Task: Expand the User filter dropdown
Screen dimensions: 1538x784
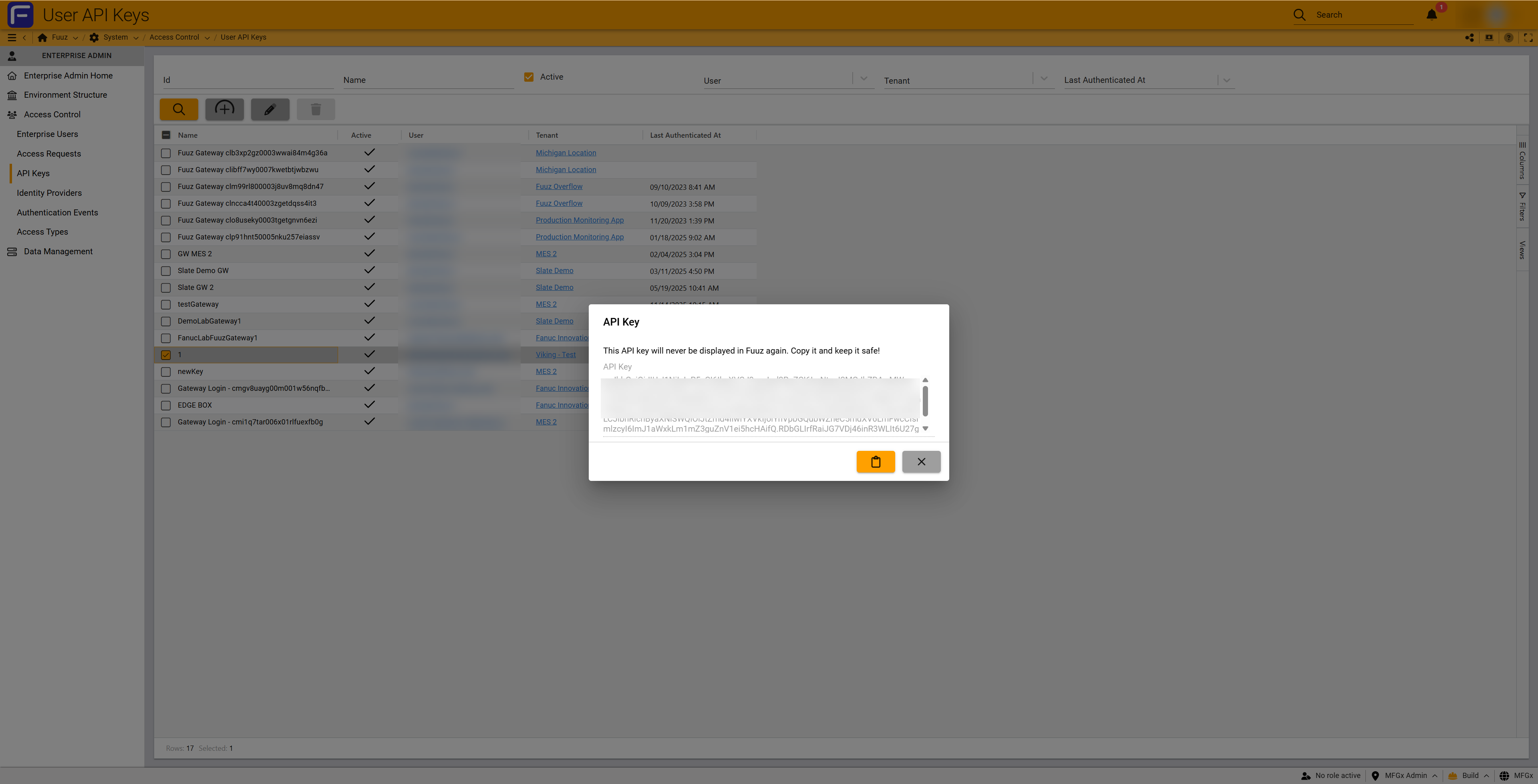Action: pyautogui.click(x=864, y=79)
